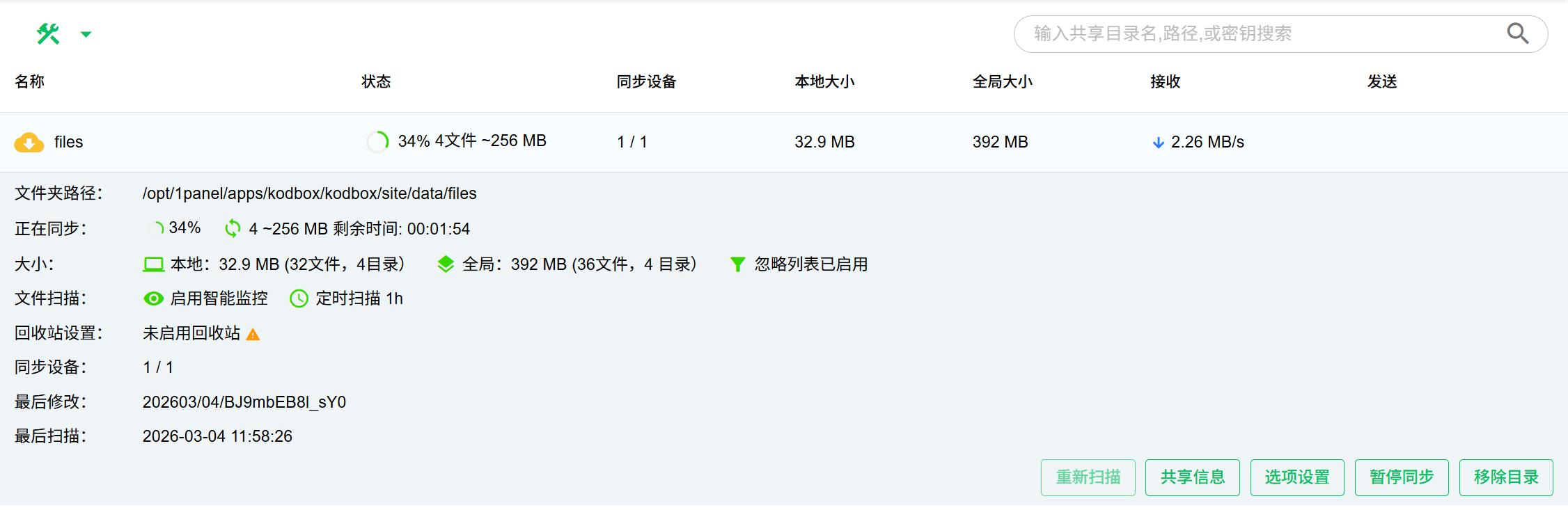Open 选项设置 options settings
The image size is (1568, 510).
pos(1296,477)
